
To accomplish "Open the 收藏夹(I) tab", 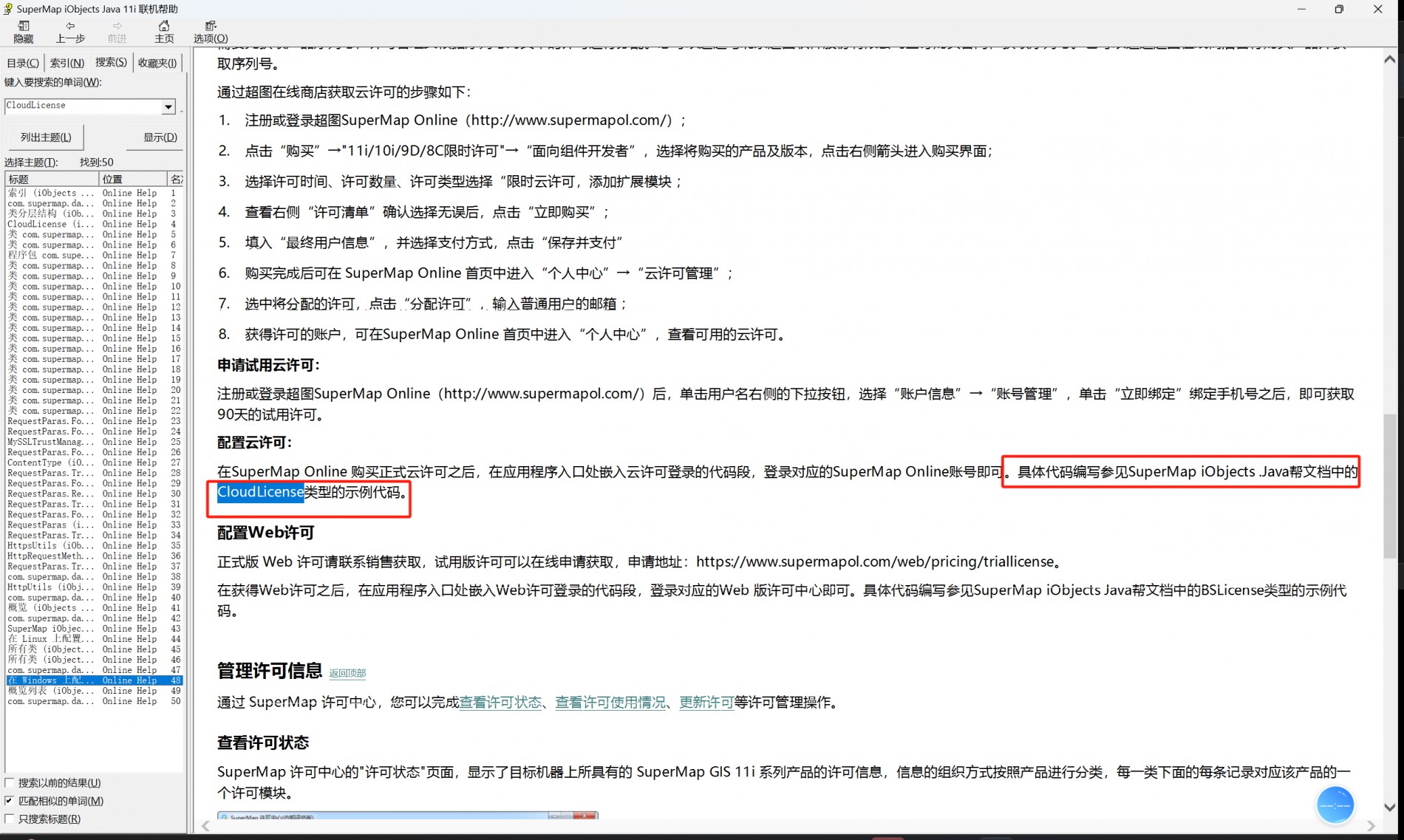I will click(157, 63).
